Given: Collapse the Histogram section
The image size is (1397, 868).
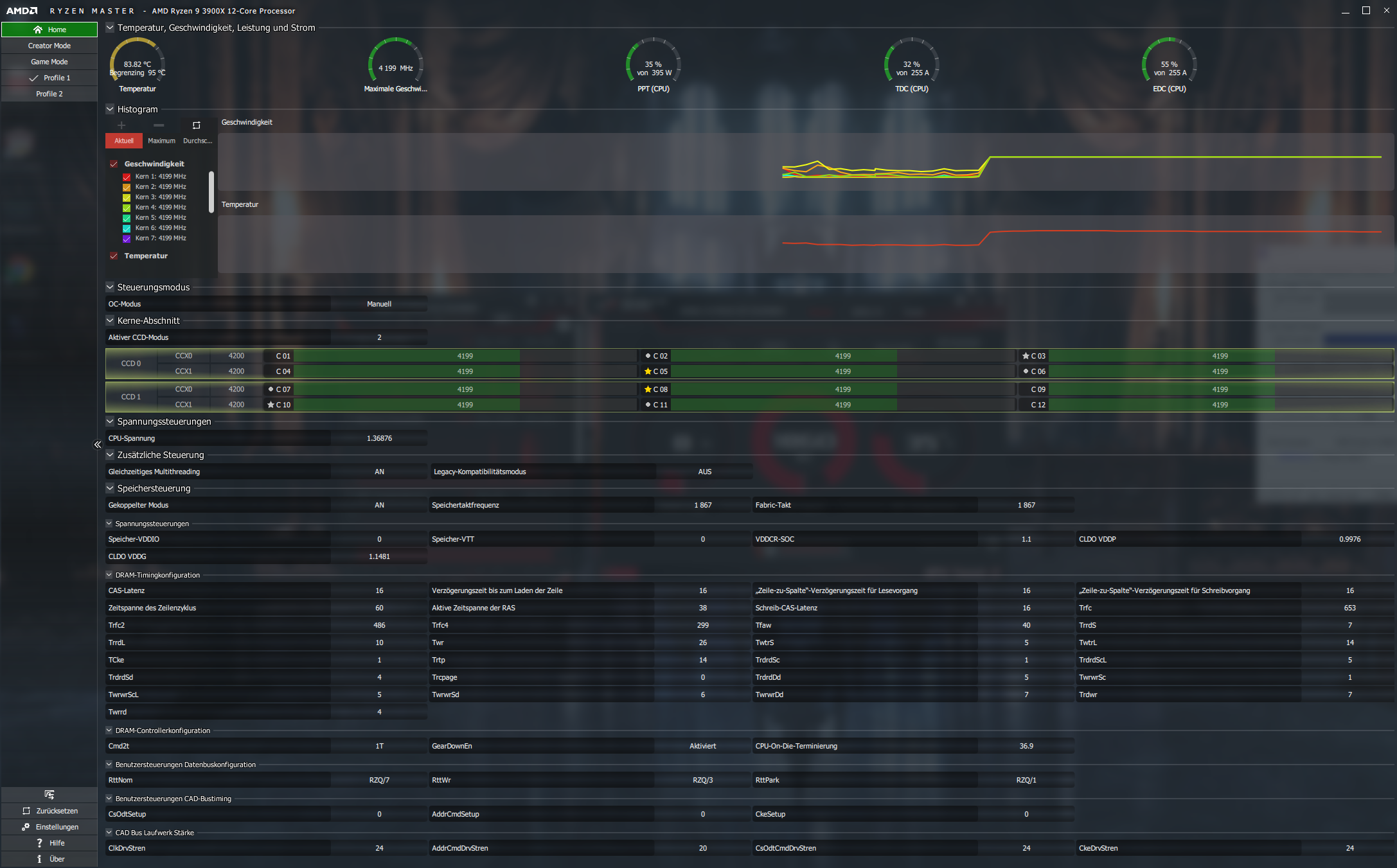Looking at the screenshot, I should click(x=110, y=109).
